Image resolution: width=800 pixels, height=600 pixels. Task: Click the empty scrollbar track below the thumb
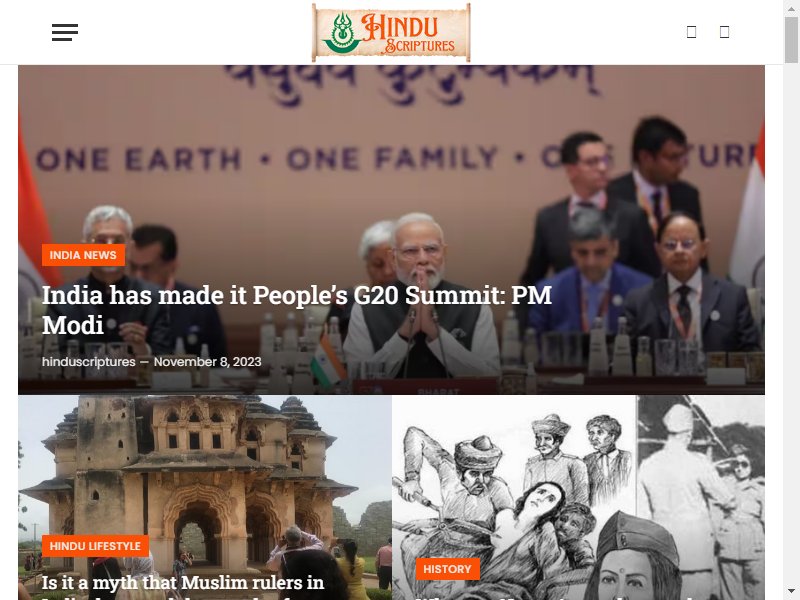click(791, 327)
